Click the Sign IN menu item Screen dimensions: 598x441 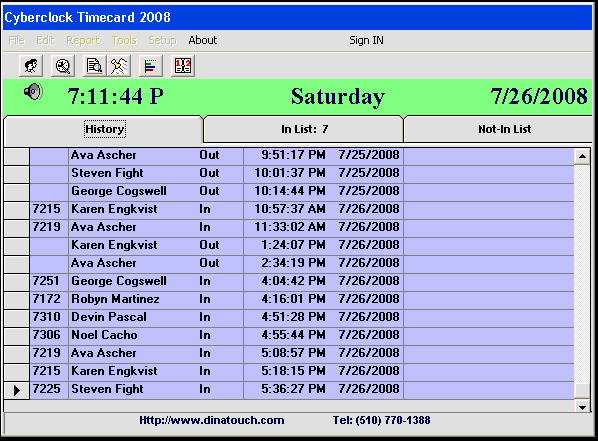366,40
